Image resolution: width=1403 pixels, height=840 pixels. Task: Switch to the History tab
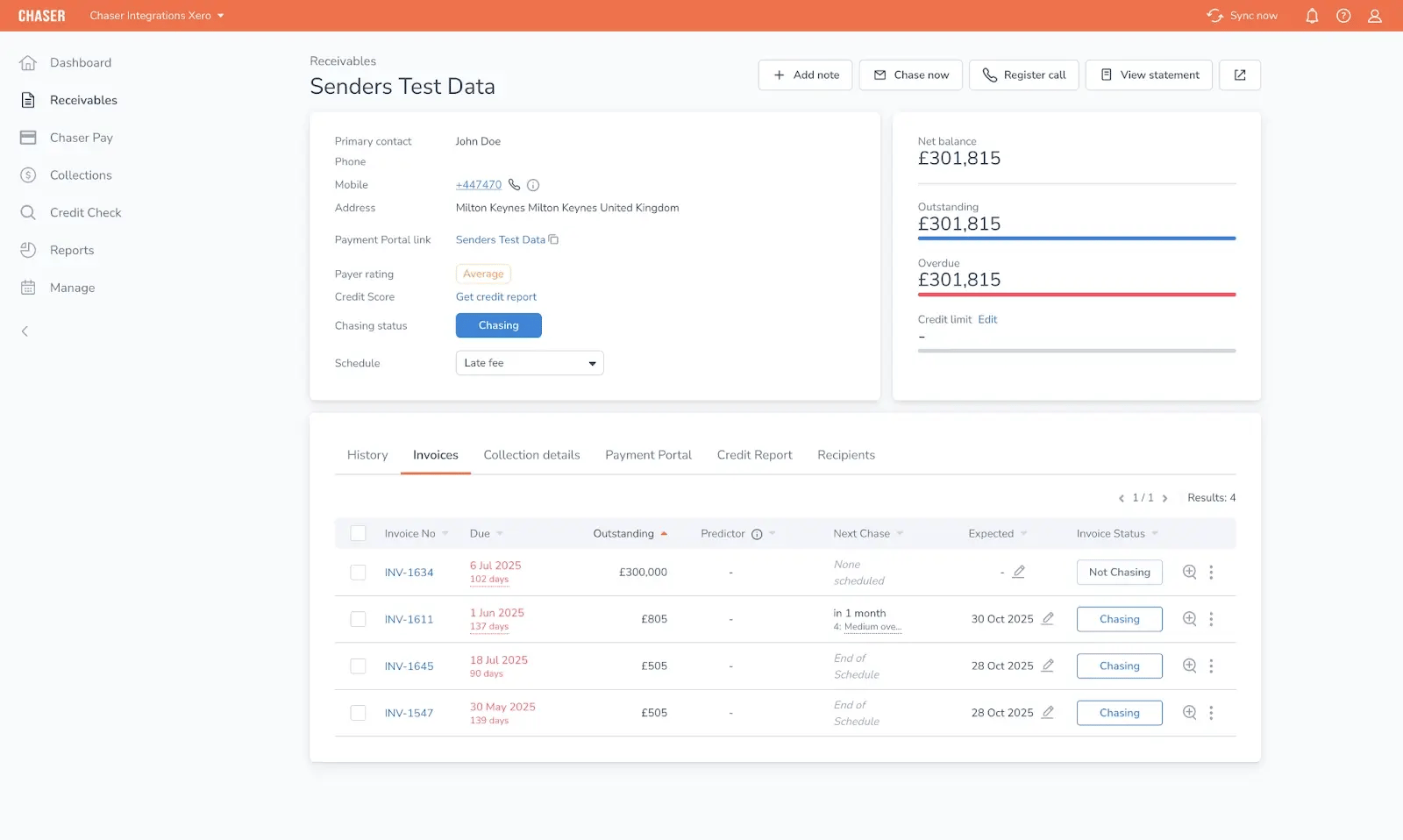(367, 454)
